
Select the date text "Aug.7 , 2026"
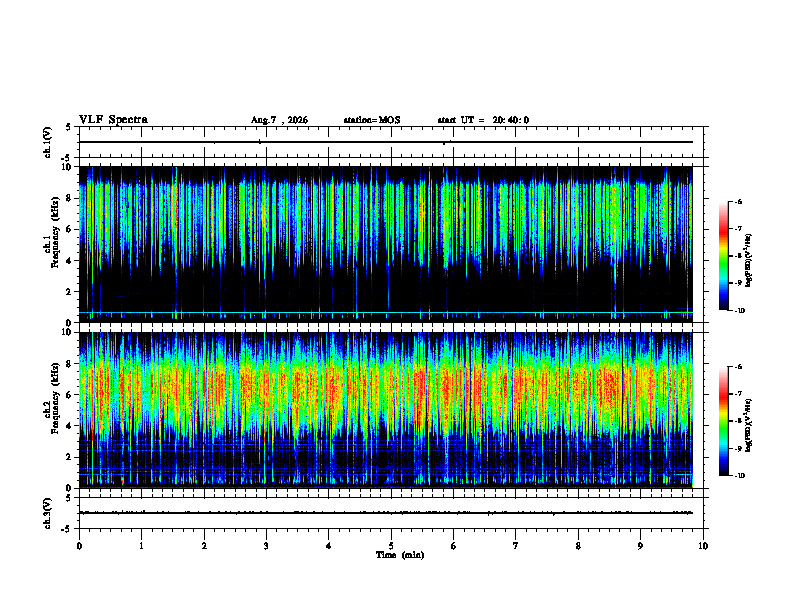point(279,120)
